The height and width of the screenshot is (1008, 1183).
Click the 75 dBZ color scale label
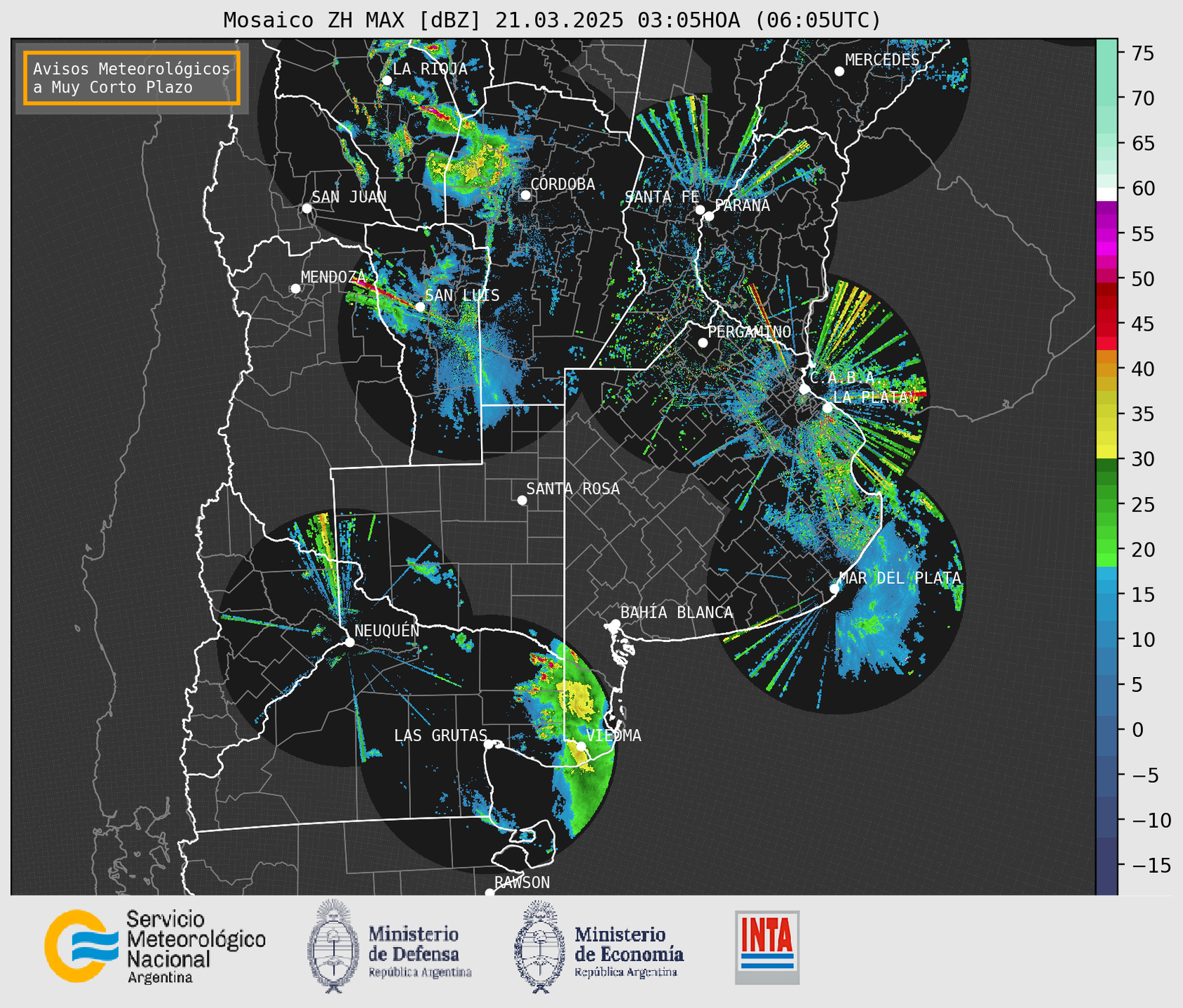(x=1142, y=53)
